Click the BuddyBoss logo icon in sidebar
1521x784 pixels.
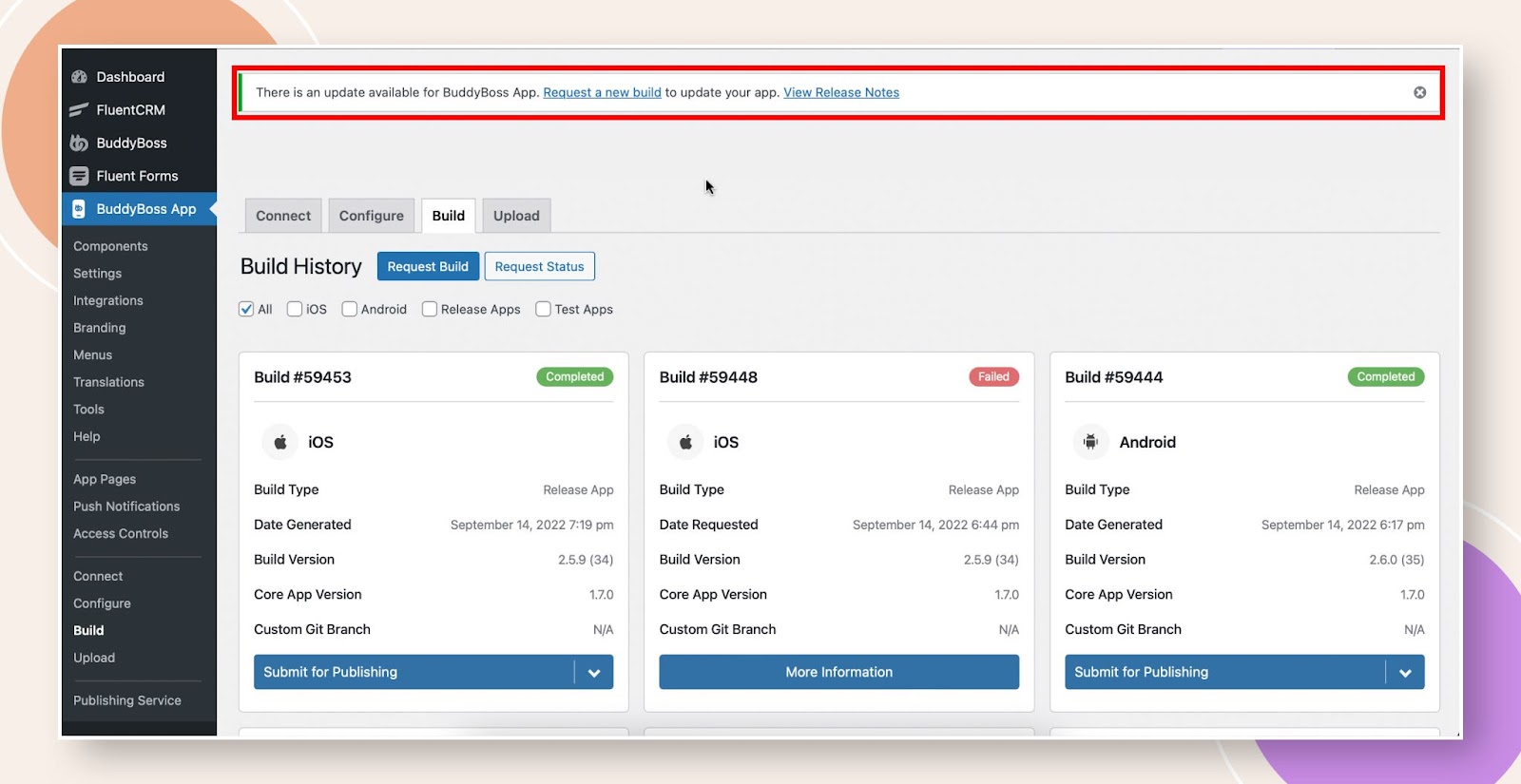pos(80,143)
